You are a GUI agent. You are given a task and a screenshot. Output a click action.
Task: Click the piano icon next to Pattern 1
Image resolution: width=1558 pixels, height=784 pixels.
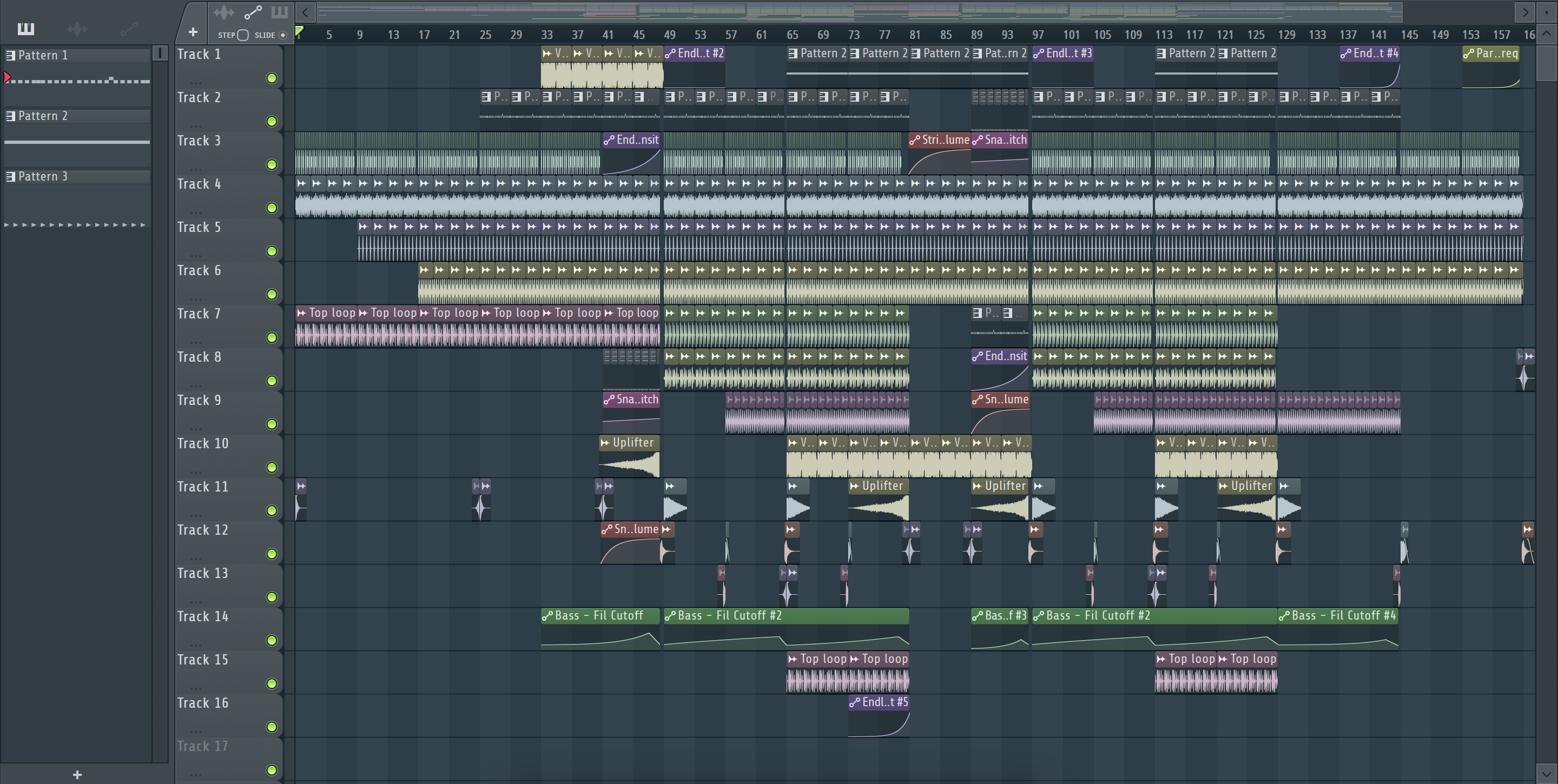pos(10,56)
